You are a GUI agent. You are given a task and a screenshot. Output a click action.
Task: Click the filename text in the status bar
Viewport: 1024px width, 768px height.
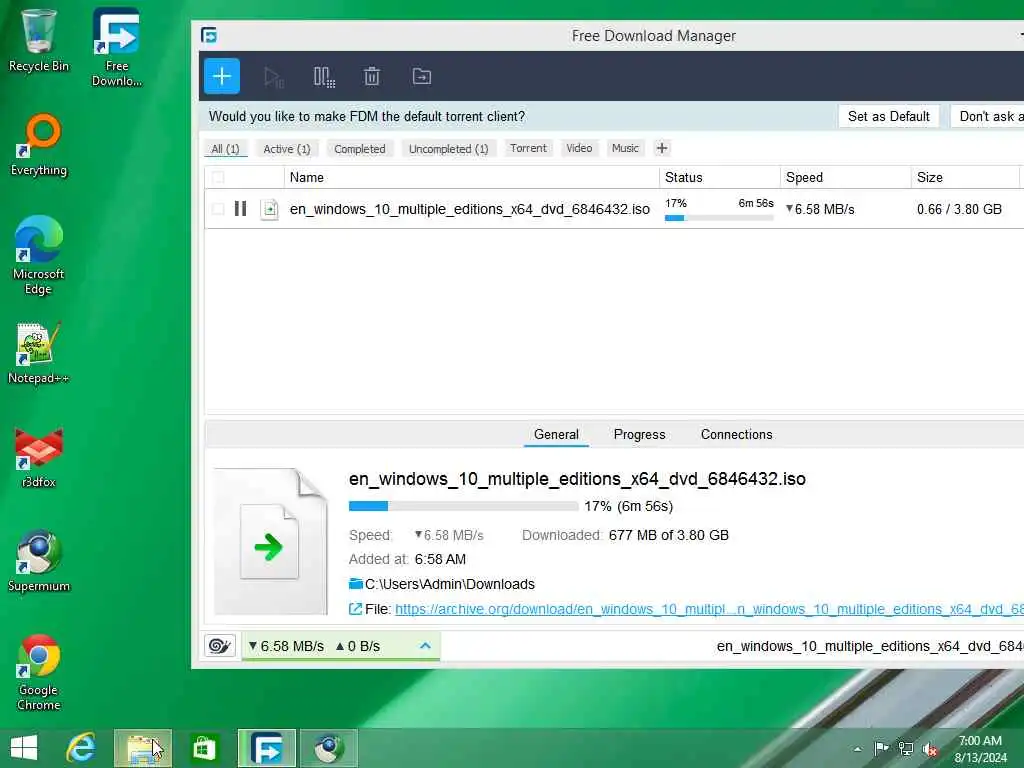click(x=870, y=646)
